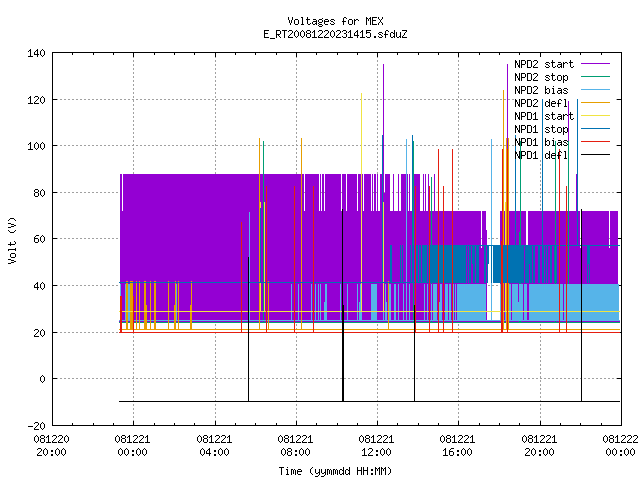Click the NPD2 start purple legend line
This screenshot has width=640, height=480.
click(595, 64)
